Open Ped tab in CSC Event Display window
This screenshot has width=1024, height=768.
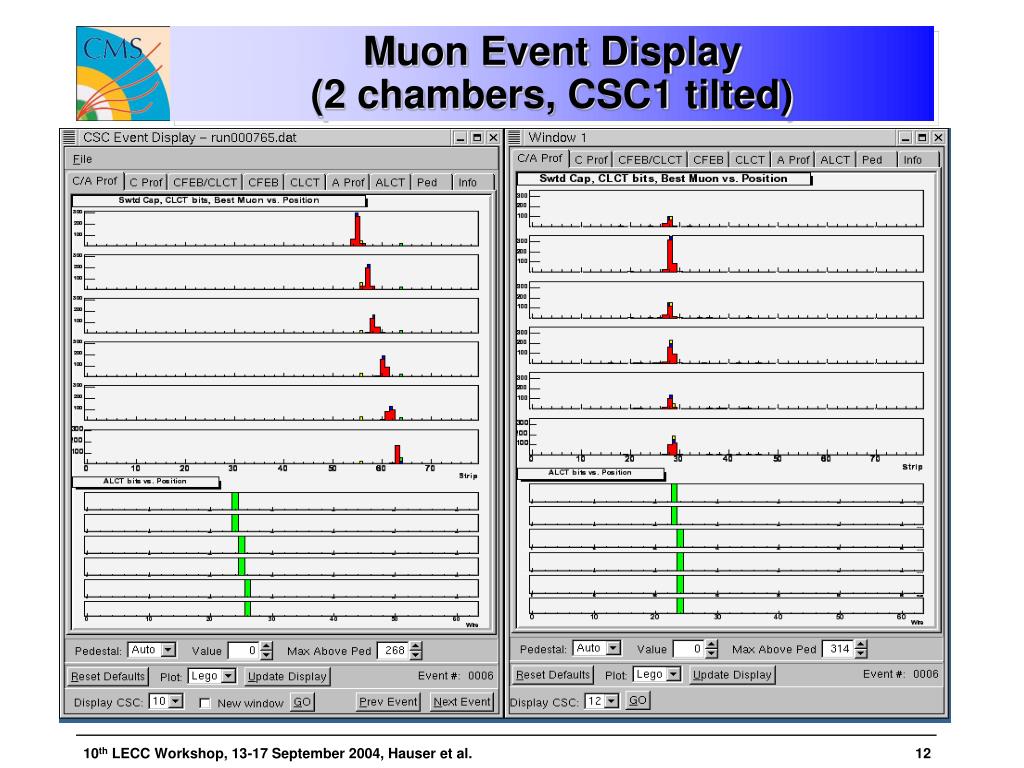pyautogui.click(x=427, y=182)
